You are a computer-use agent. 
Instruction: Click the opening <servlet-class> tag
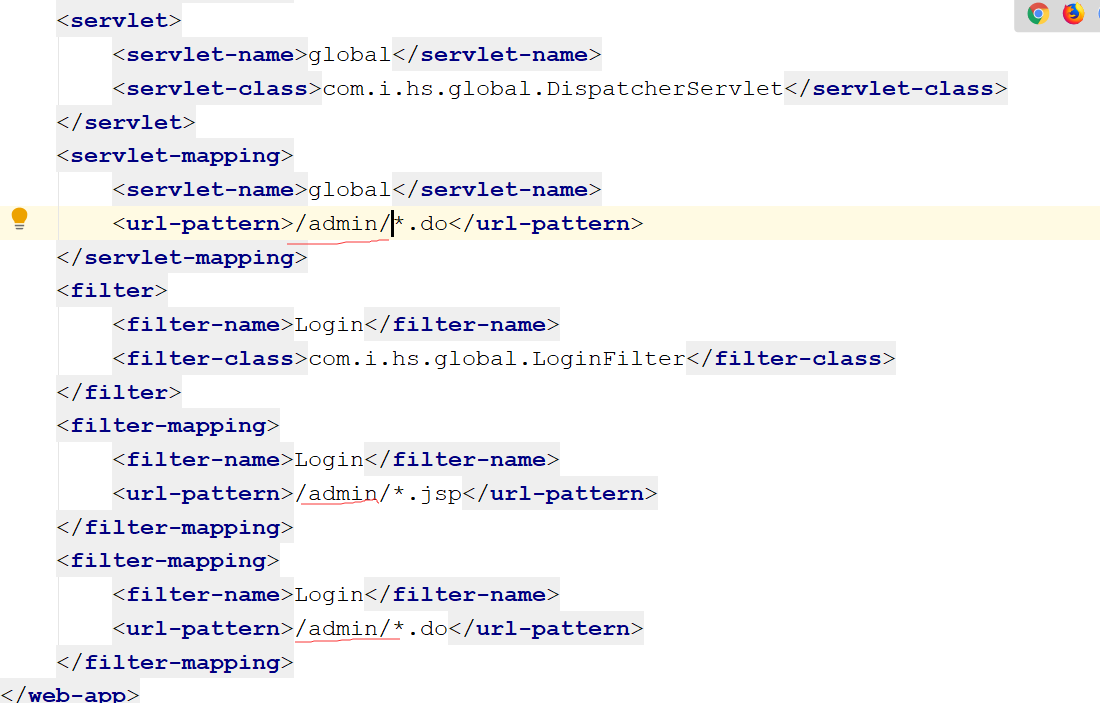tap(217, 88)
